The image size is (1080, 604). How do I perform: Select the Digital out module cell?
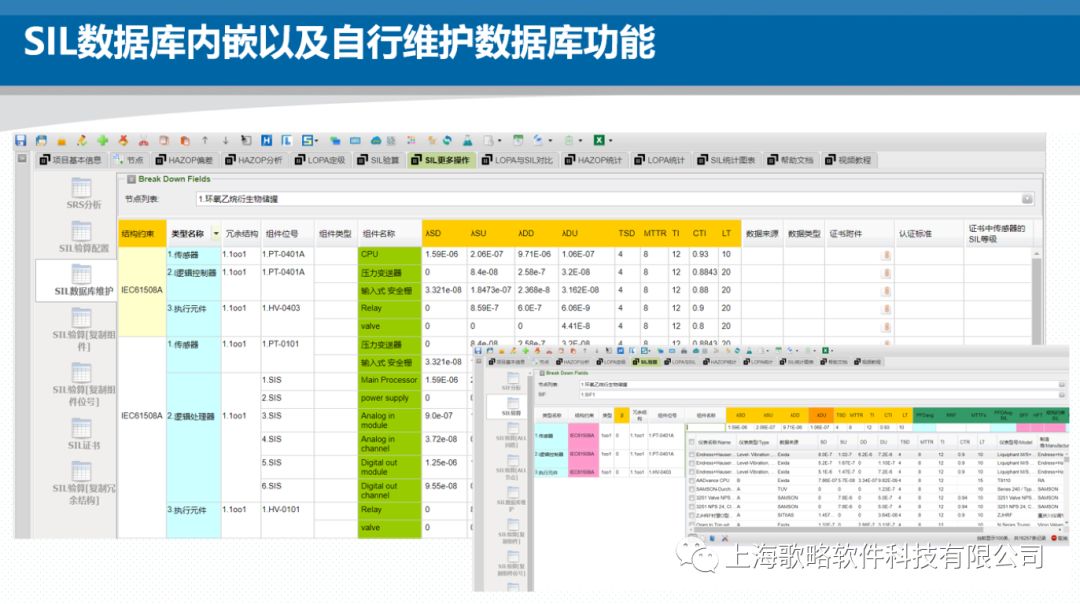389,467
